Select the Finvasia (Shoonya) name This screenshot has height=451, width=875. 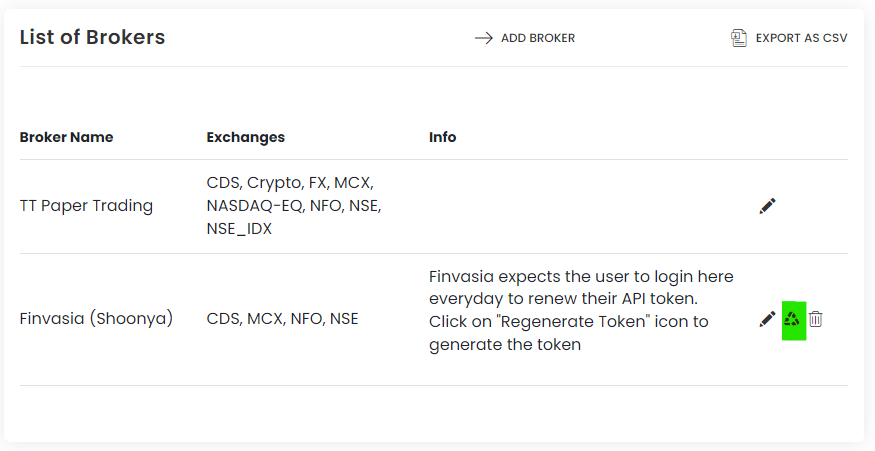tap(97, 319)
